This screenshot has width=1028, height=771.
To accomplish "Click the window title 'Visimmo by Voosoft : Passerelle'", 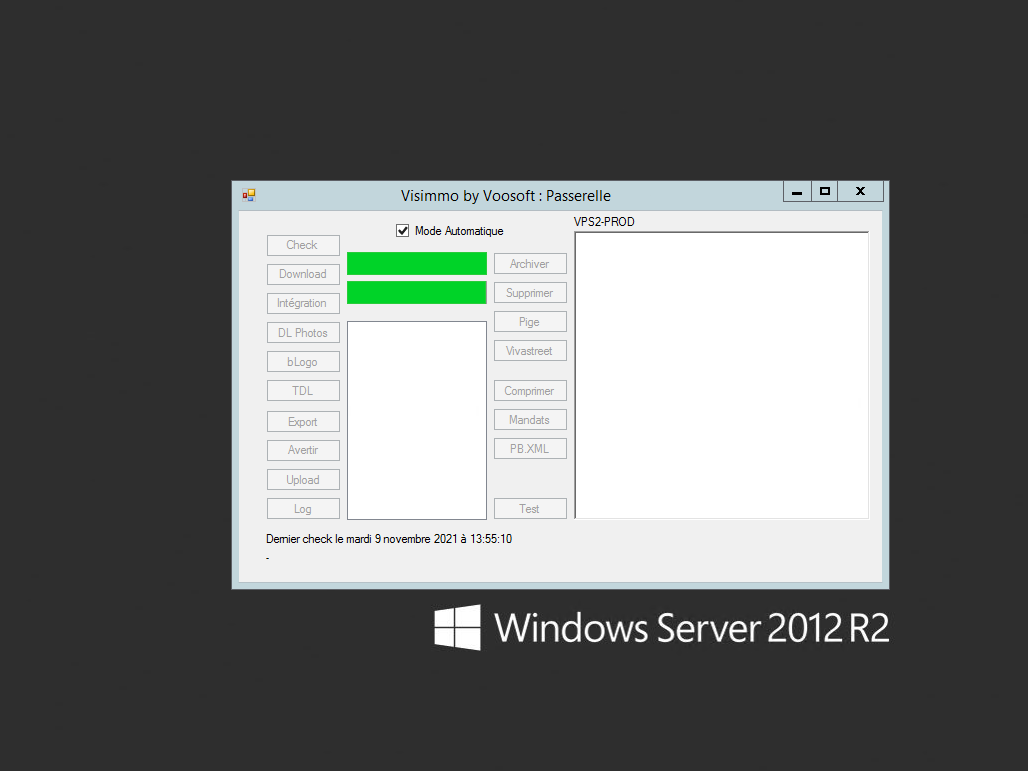I will tap(505, 195).
